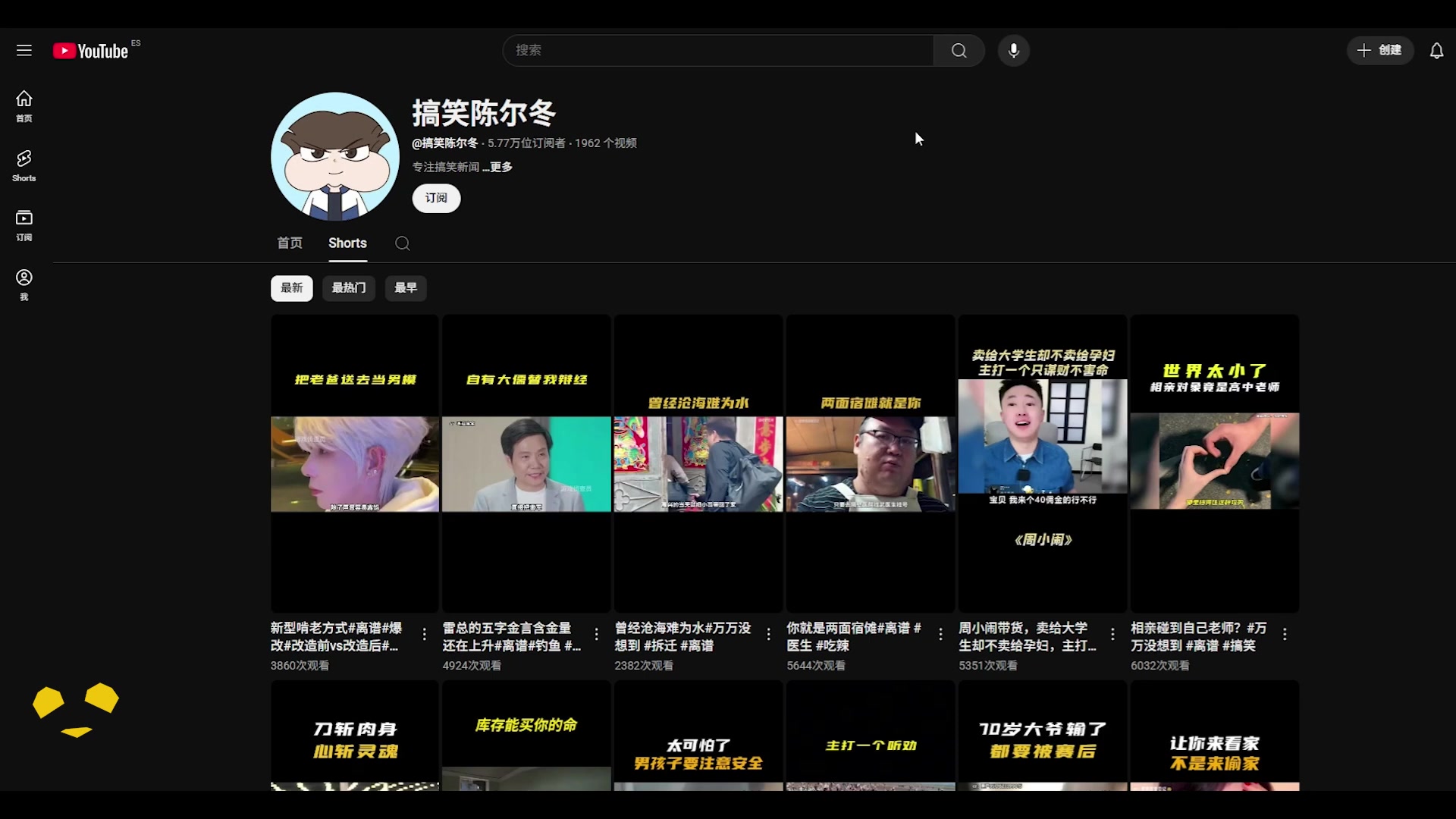Open the 把老爸送去当男模 short thumbnail
Image resolution: width=1456 pixels, height=819 pixels.
pos(355,463)
